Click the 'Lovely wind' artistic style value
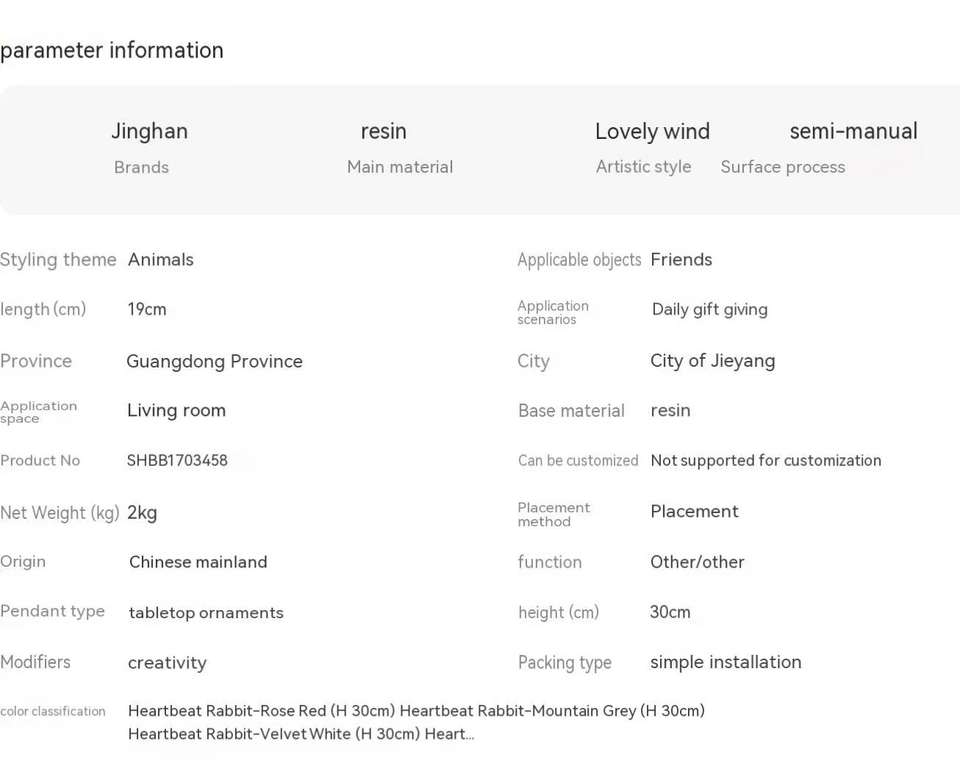The image size is (960, 763). coord(652,132)
